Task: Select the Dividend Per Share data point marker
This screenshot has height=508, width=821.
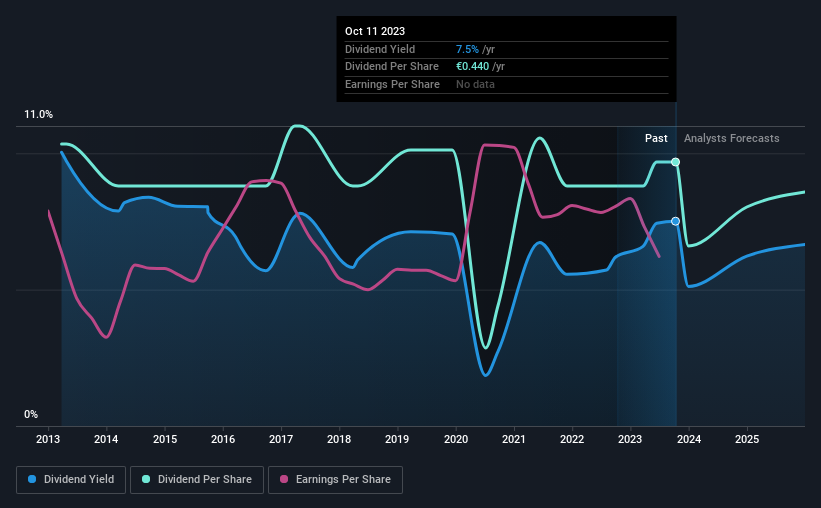Action: pos(675,162)
